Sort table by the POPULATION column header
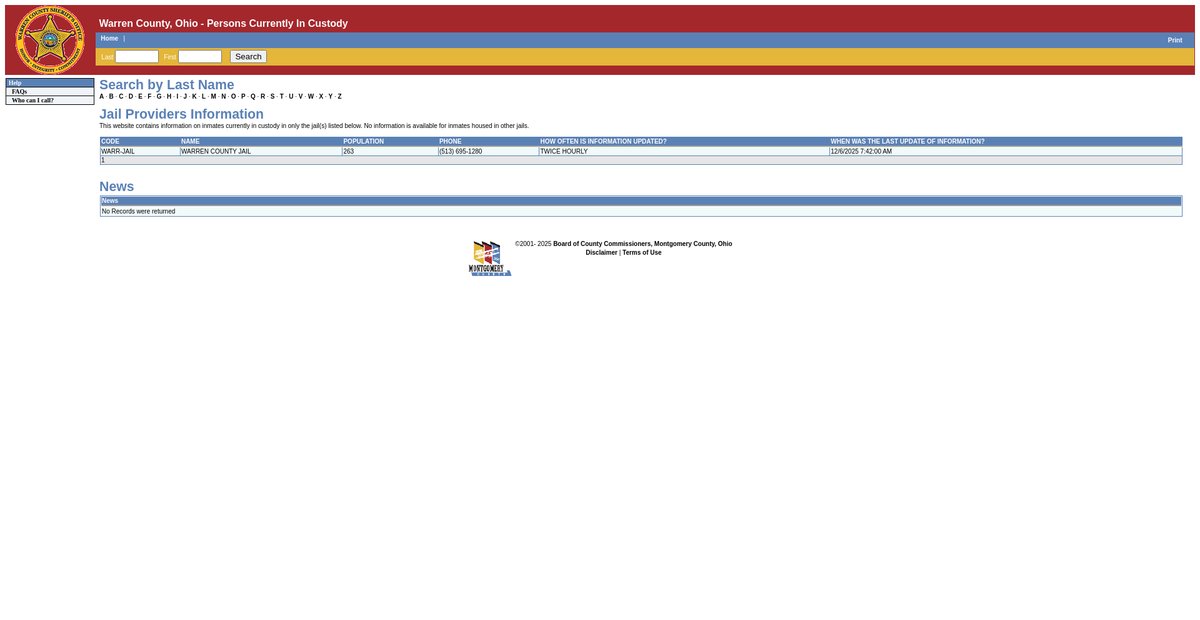 tap(363, 142)
